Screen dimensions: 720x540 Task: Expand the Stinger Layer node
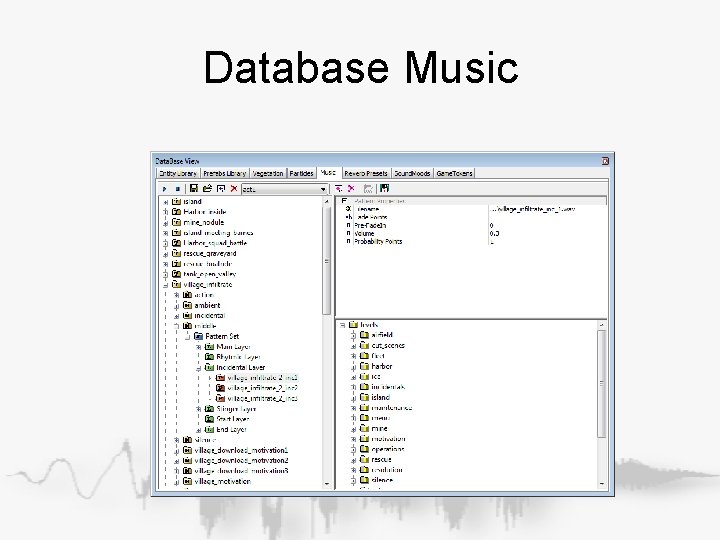click(x=199, y=409)
